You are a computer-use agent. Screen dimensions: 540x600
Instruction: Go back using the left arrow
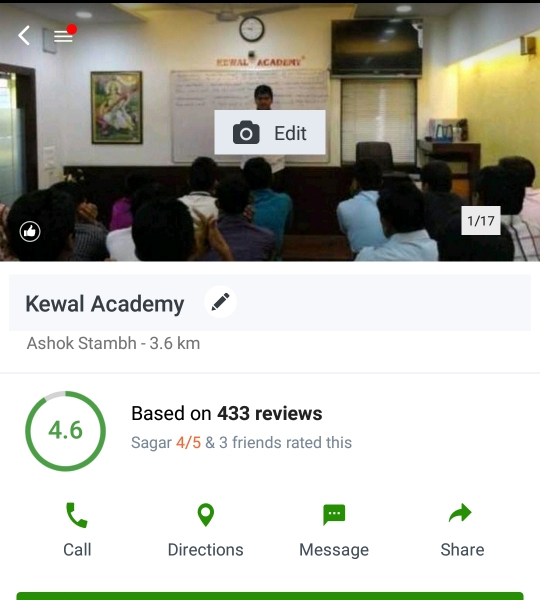coord(24,36)
